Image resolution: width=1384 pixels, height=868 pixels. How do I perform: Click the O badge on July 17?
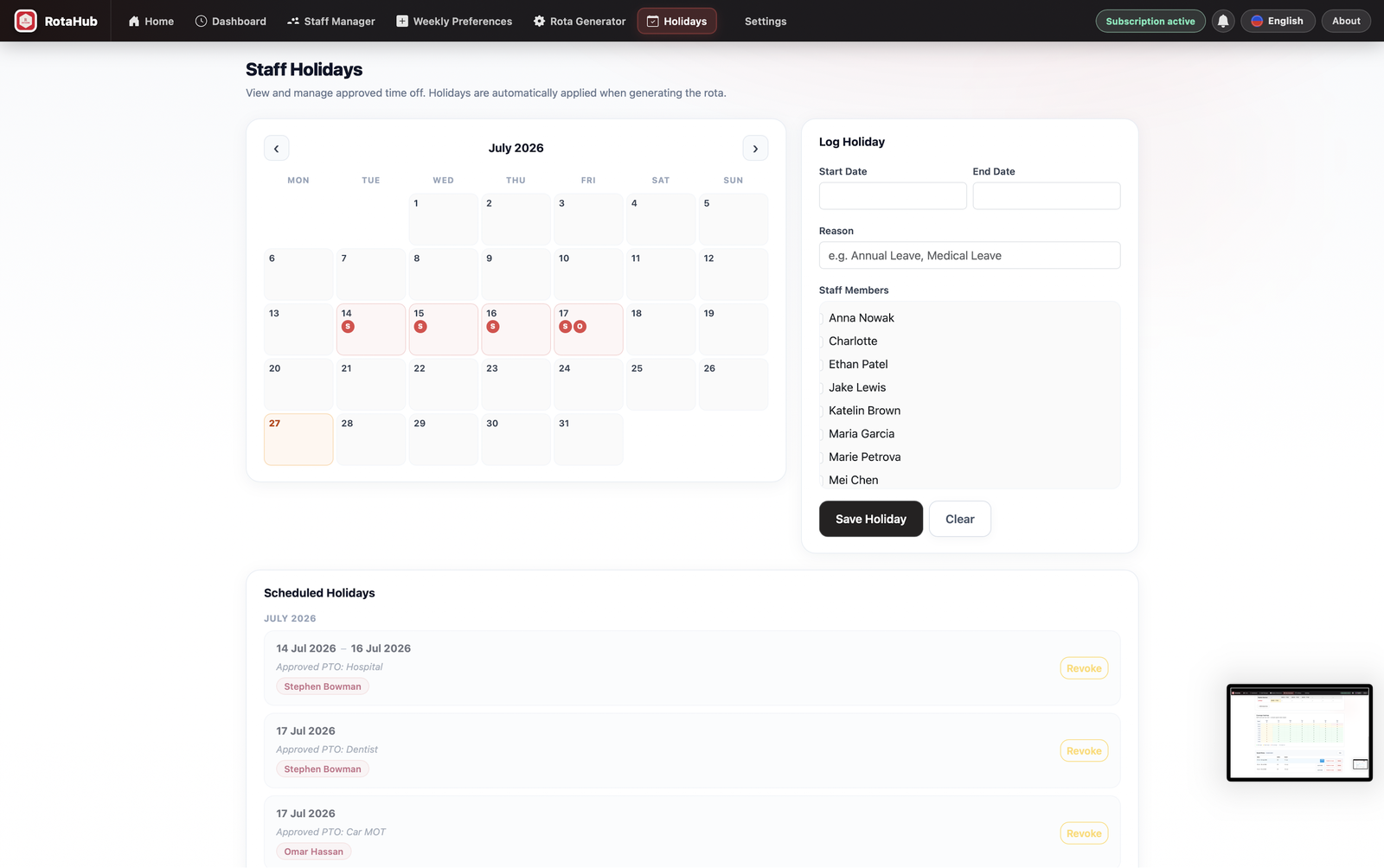tap(580, 327)
